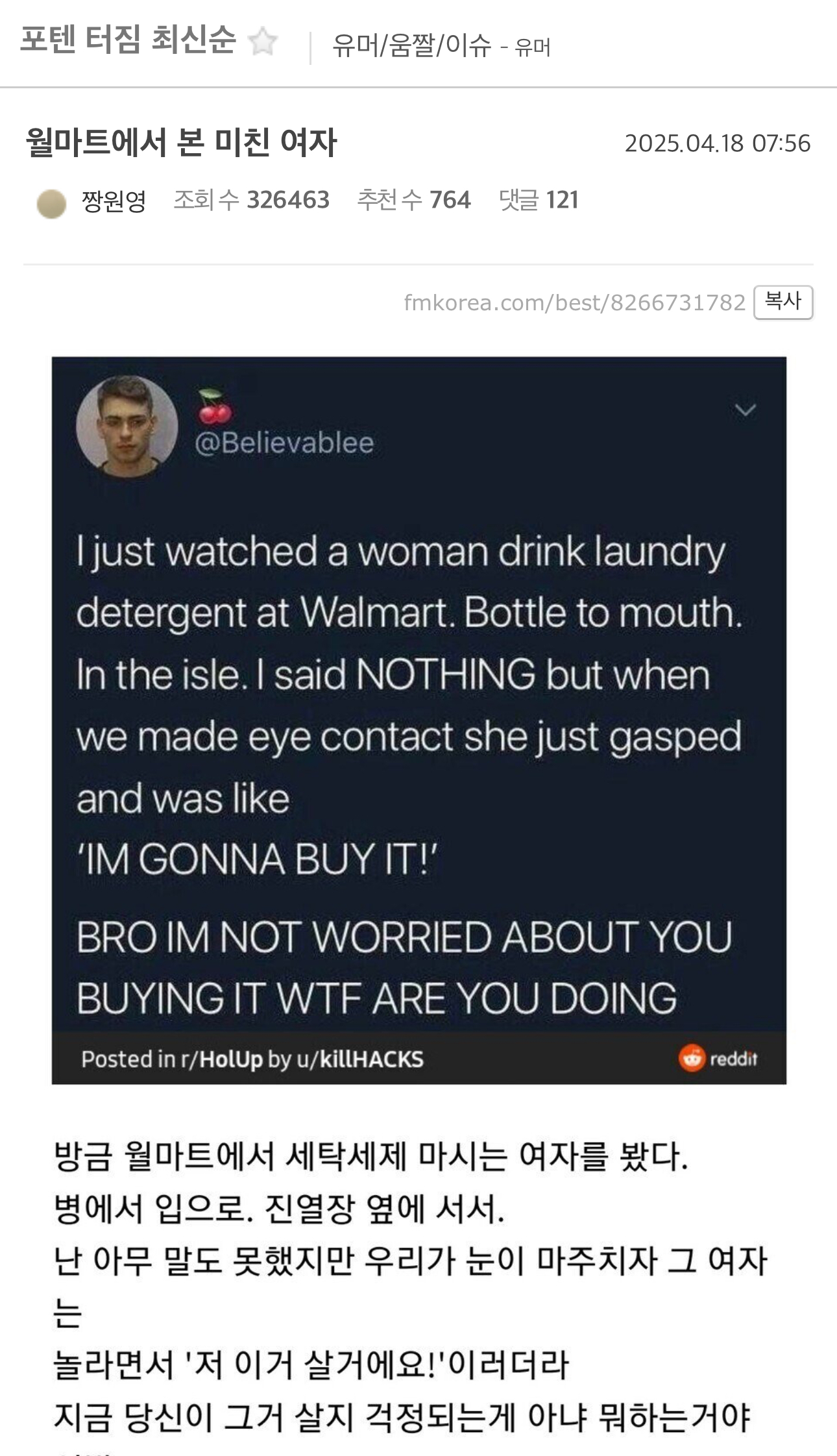This screenshot has height=1456, width=837.
Task: Open author 짱원영's profile name
Action: click(x=114, y=201)
